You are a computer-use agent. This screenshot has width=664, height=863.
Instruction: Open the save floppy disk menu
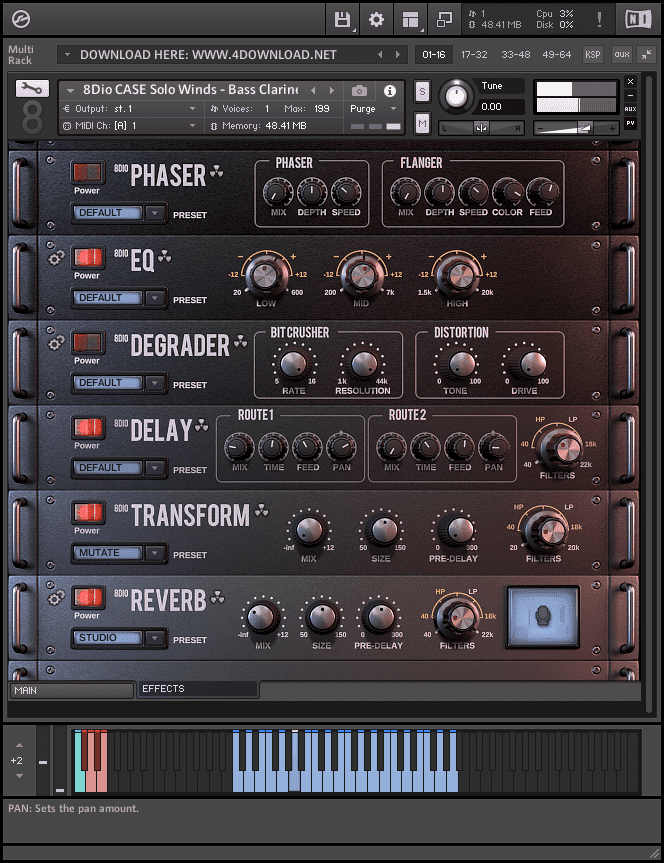point(342,20)
